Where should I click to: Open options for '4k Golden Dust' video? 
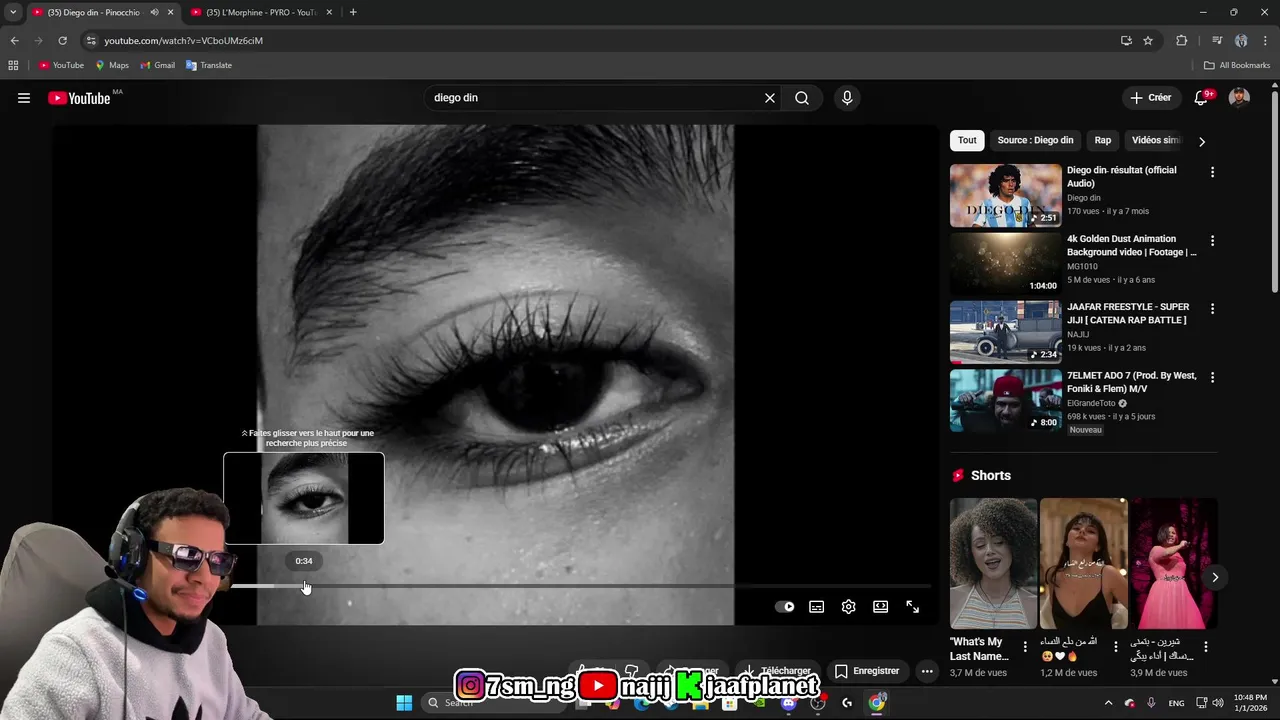click(1212, 241)
